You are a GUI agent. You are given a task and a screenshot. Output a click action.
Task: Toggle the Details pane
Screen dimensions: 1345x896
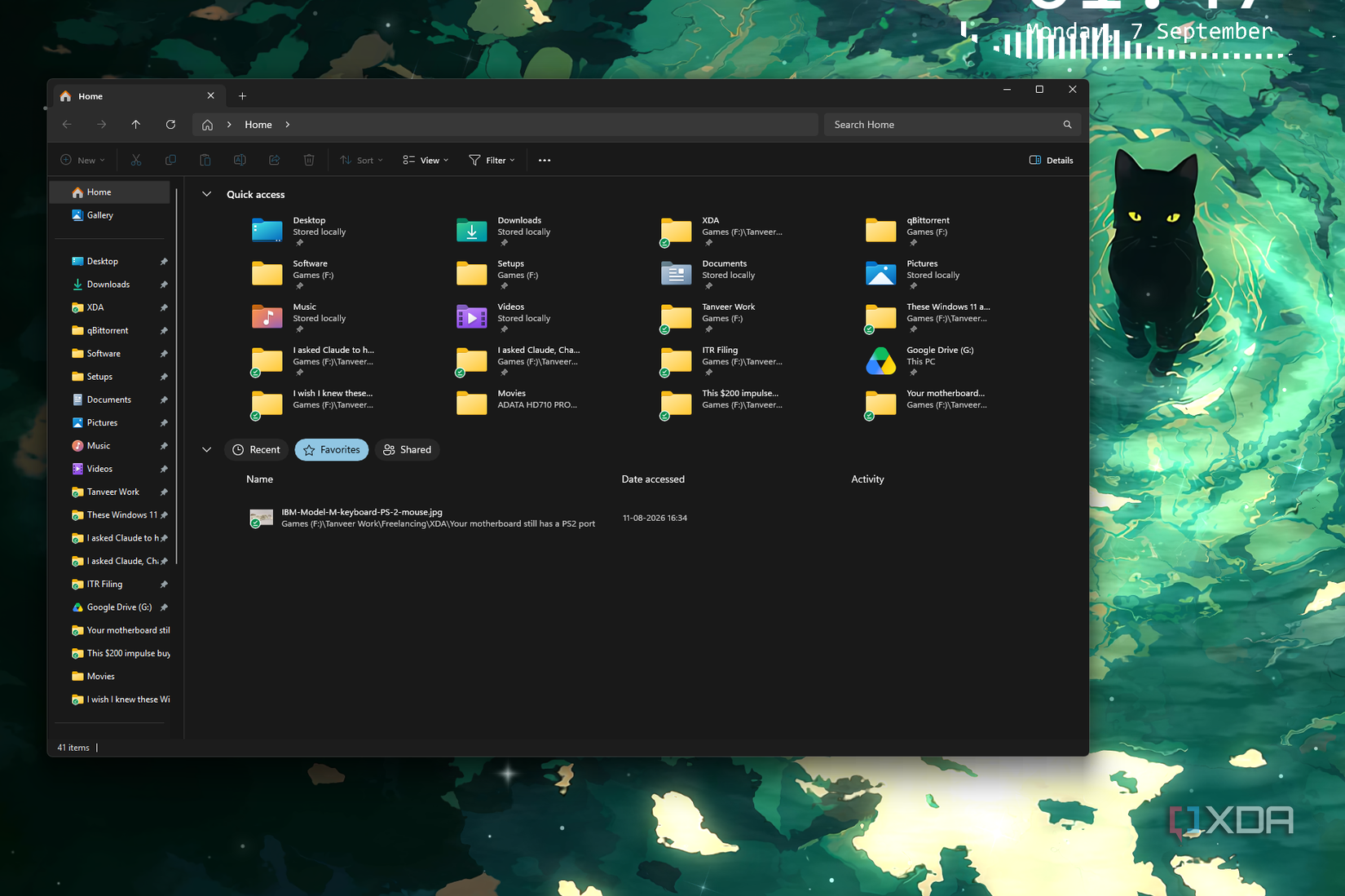click(1051, 160)
